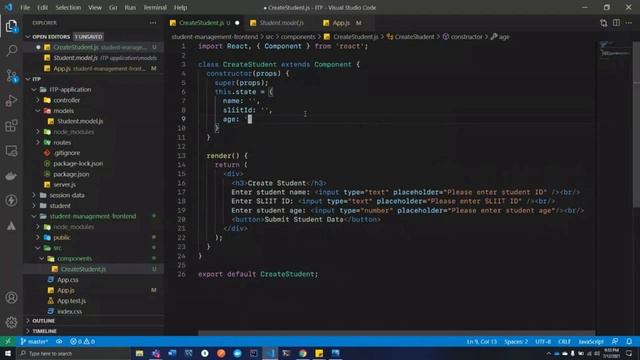
Task: Open errors and warnings count
Action: pyautogui.click(x=82, y=341)
